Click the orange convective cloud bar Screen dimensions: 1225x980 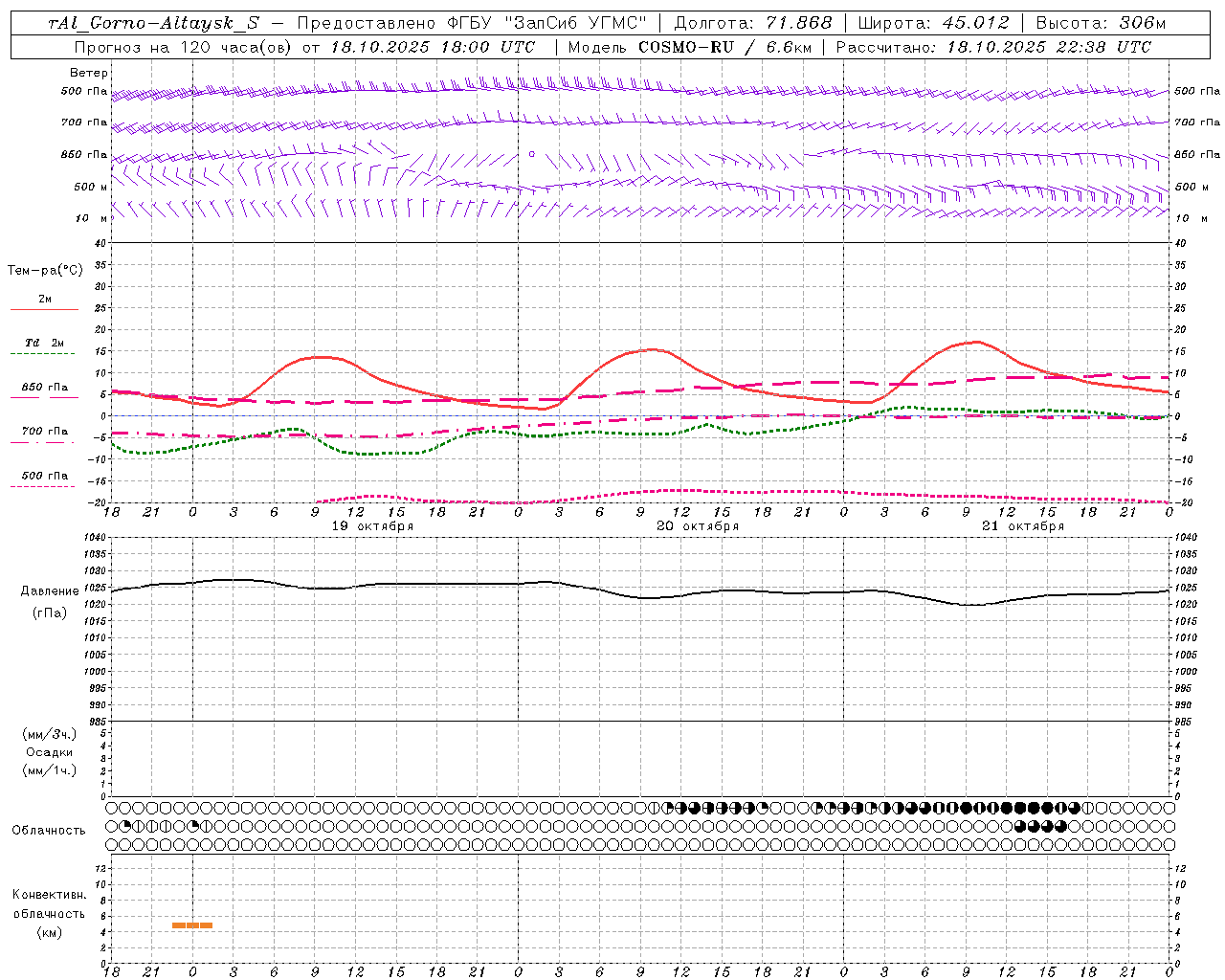(192, 925)
